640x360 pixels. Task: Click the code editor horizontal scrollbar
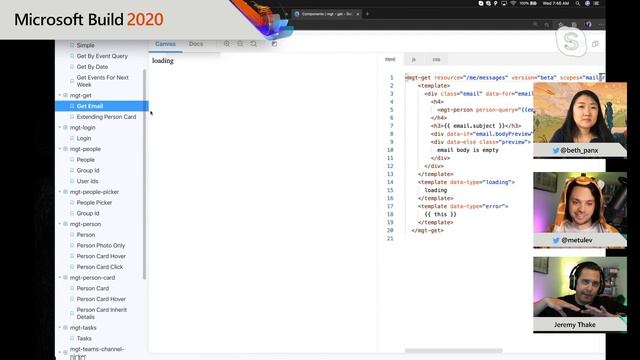tap(453, 351)
